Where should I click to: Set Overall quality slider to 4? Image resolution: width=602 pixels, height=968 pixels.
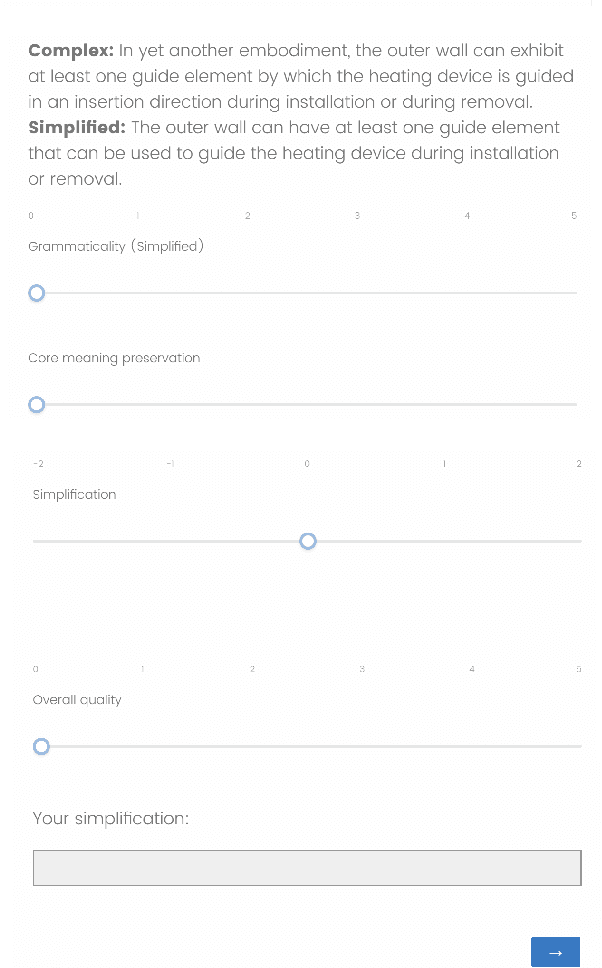point(471,747)
